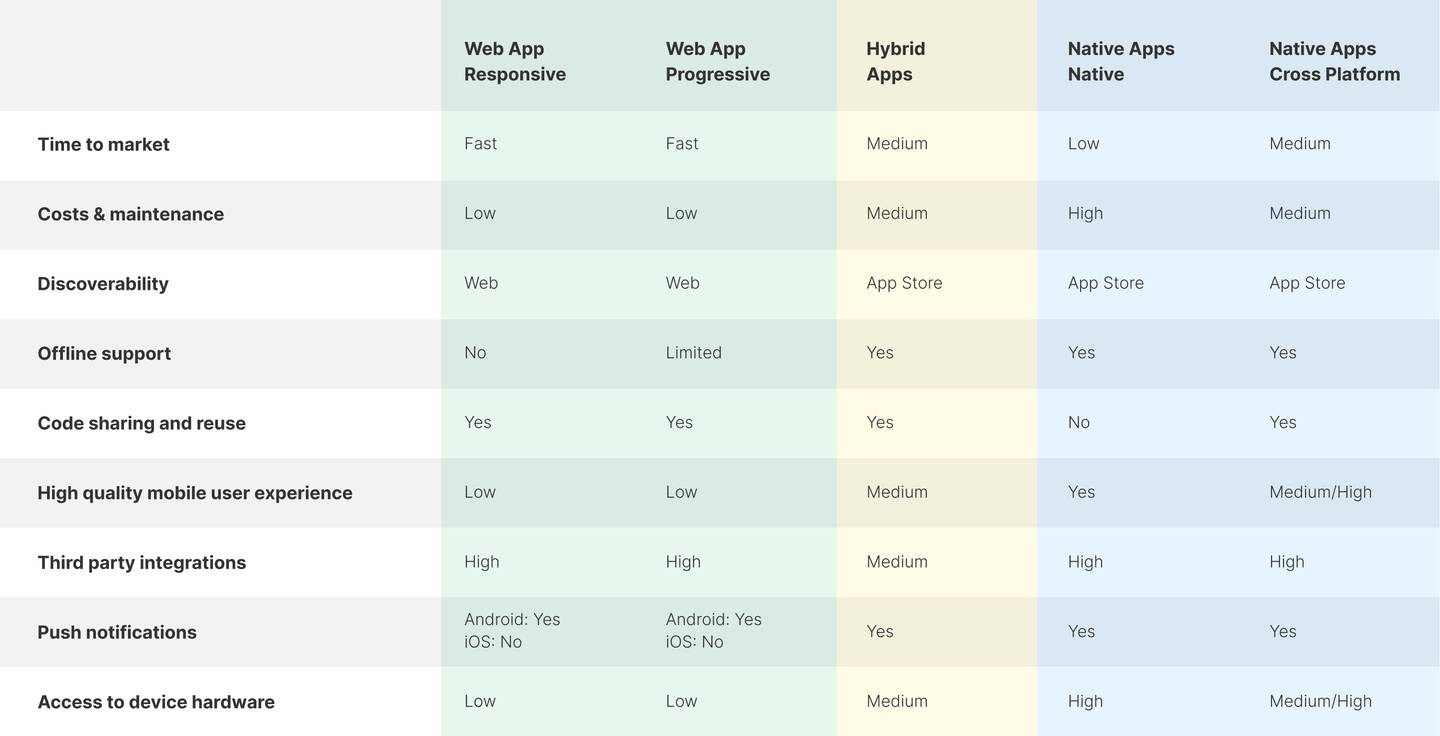This screenshot has height=736, width=1440.
Task: Click the Web App Responsive column header
Action: pos(515,61)
